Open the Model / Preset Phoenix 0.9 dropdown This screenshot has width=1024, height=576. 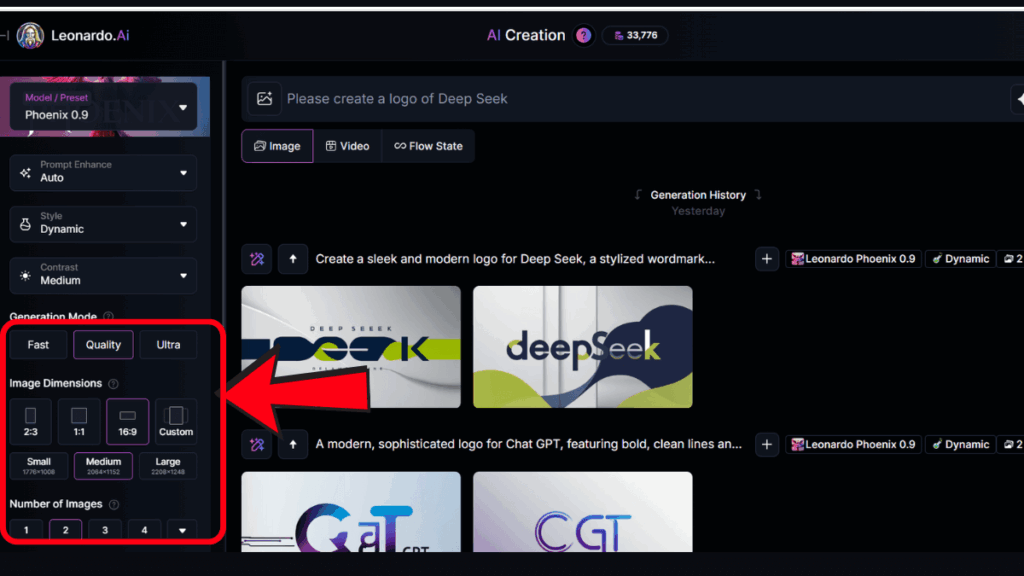(103, 106)
